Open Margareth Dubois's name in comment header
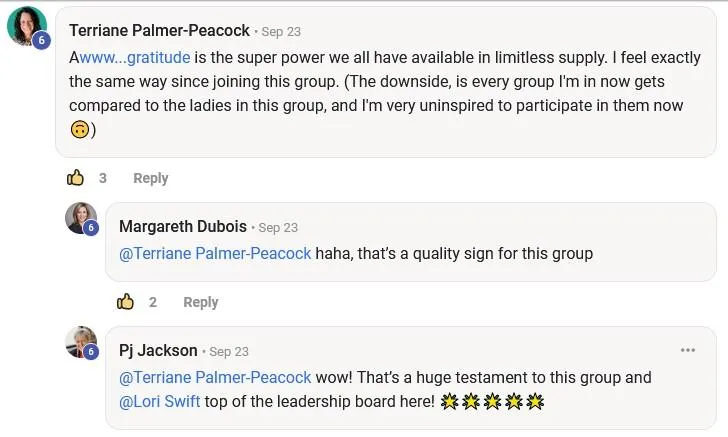This screenshot has height=437, width=728. 183,227
